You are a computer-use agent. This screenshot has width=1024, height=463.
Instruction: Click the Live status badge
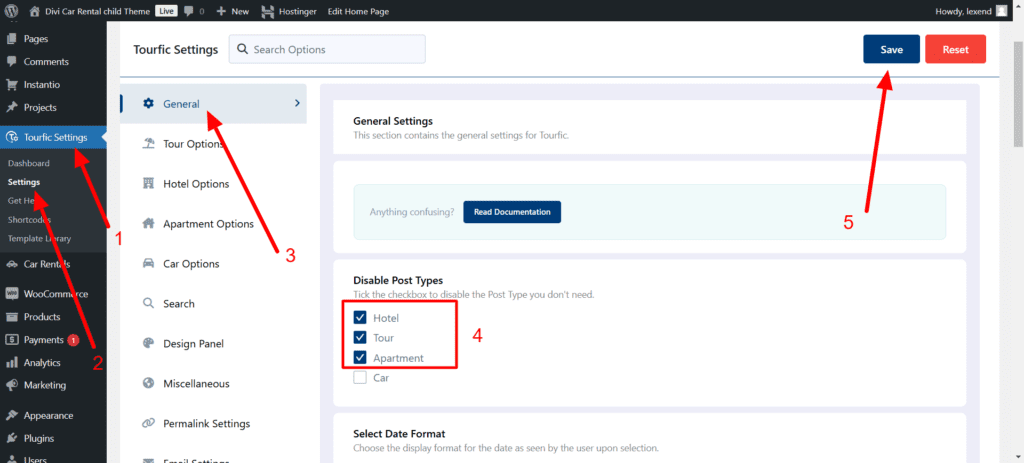pos(166,11)
